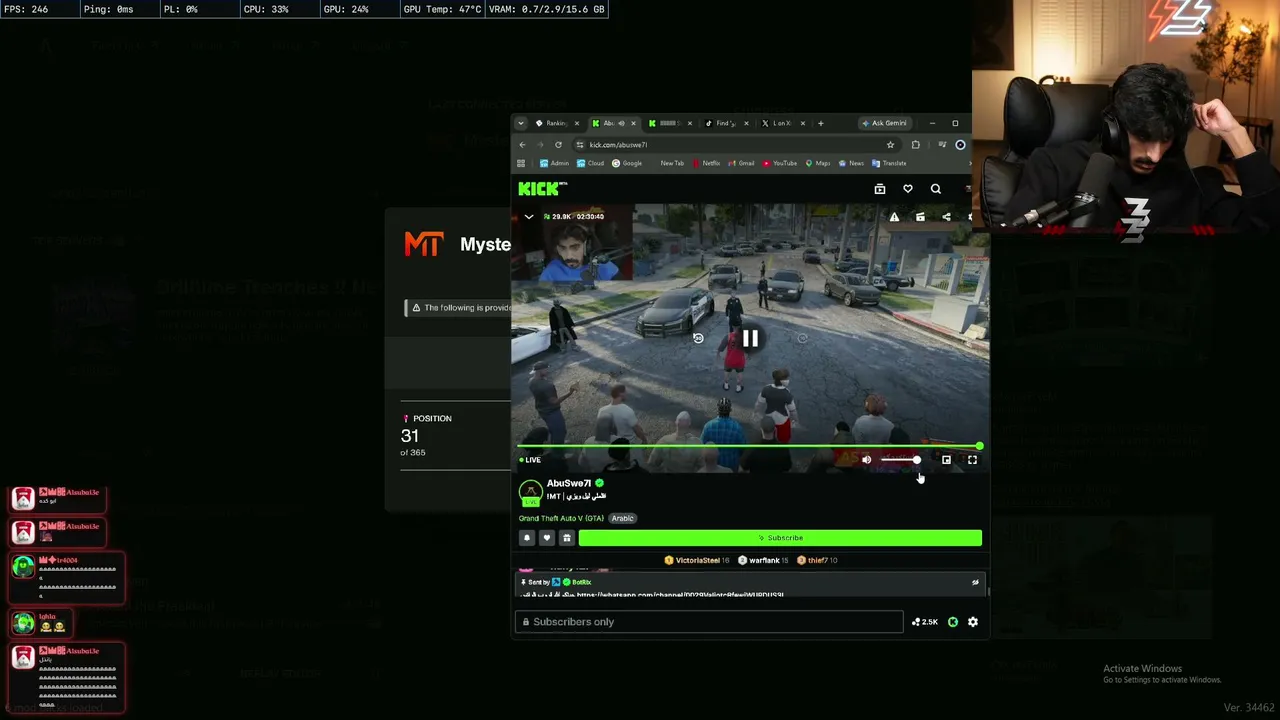Reload the Kick page
The width and height of the screenshot is (1280, 720).
(558, 145)
